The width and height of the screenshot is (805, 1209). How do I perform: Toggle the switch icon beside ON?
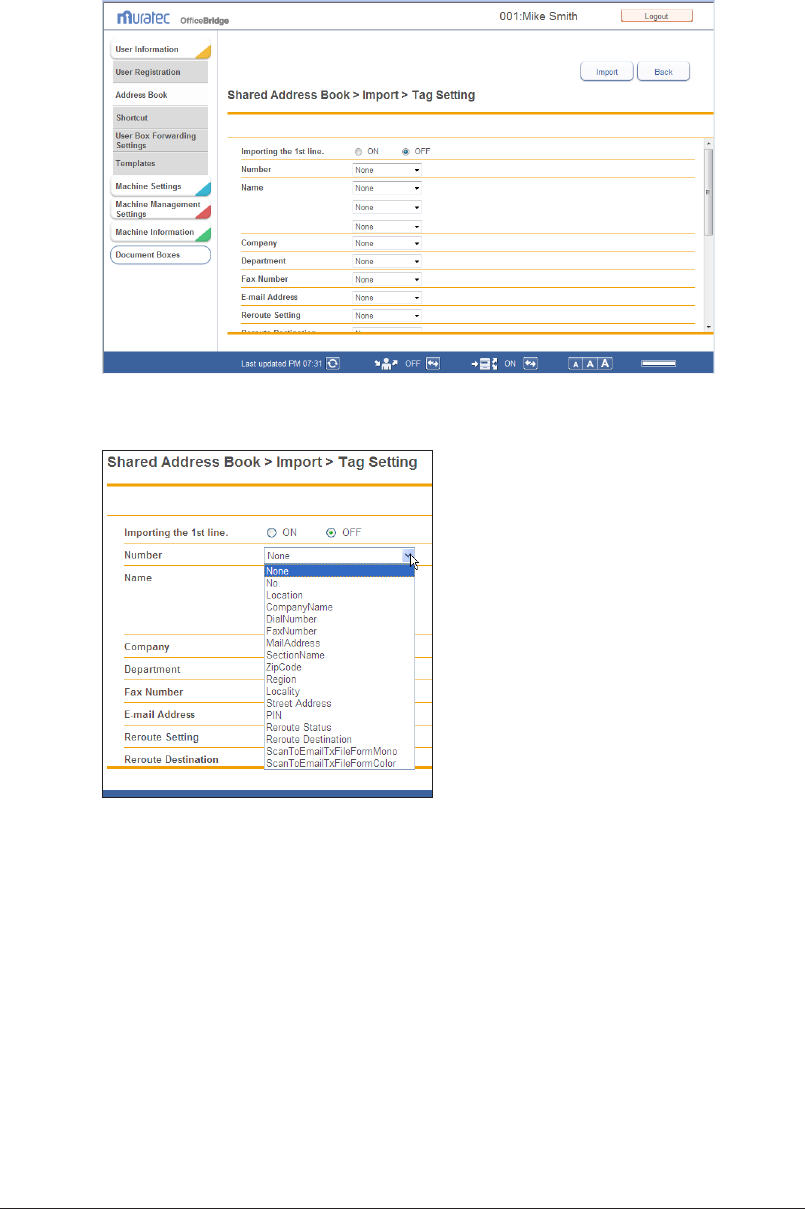(531, 364)
